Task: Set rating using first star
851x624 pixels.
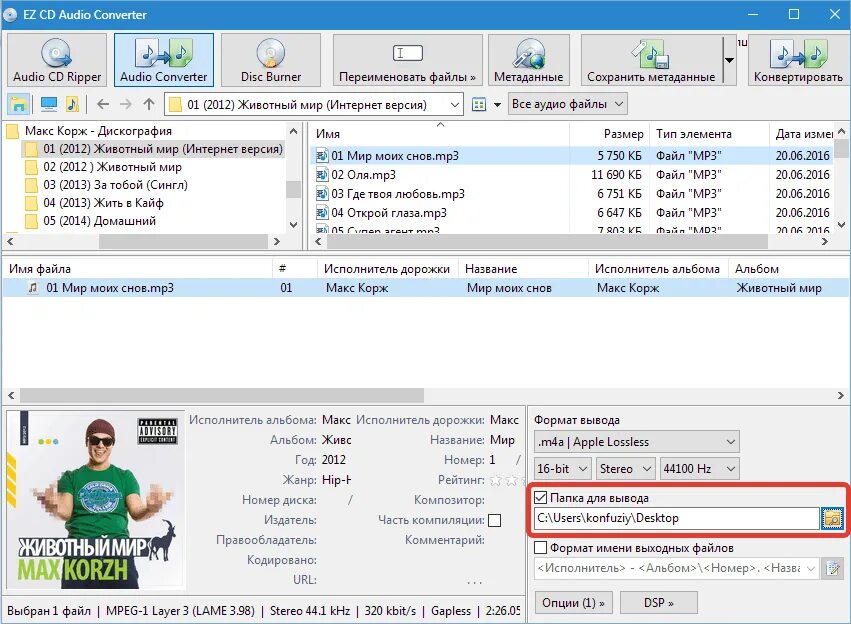Action: (495, 480)
